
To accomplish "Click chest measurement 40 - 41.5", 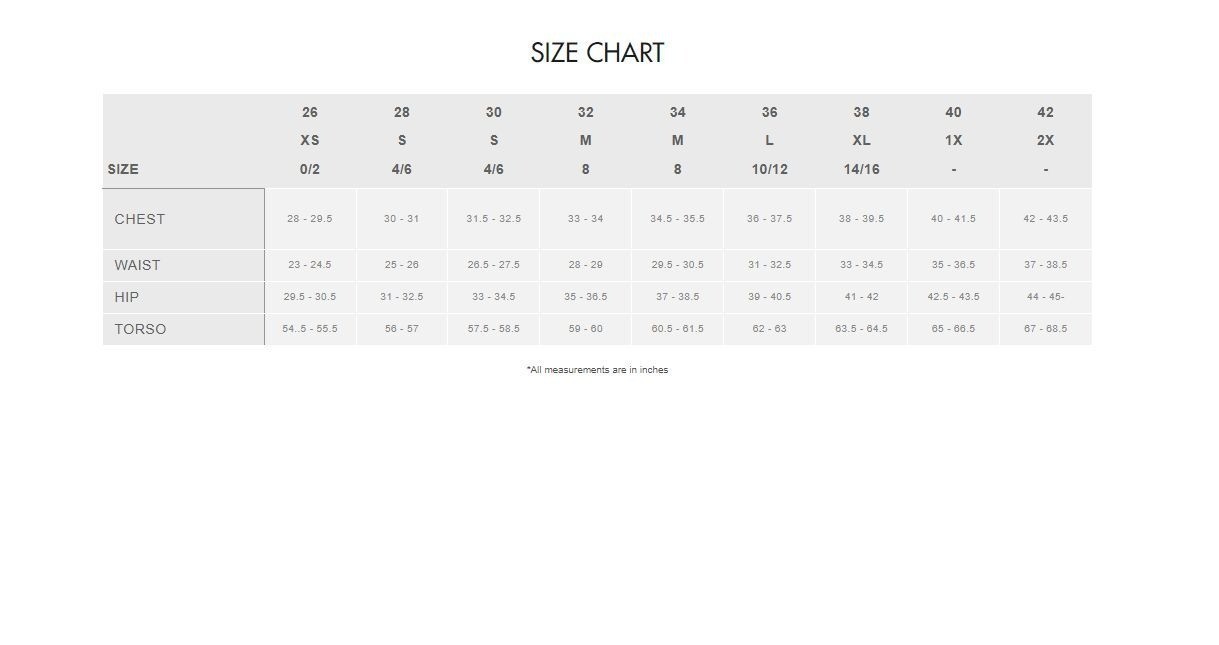I will click(953, 219).
